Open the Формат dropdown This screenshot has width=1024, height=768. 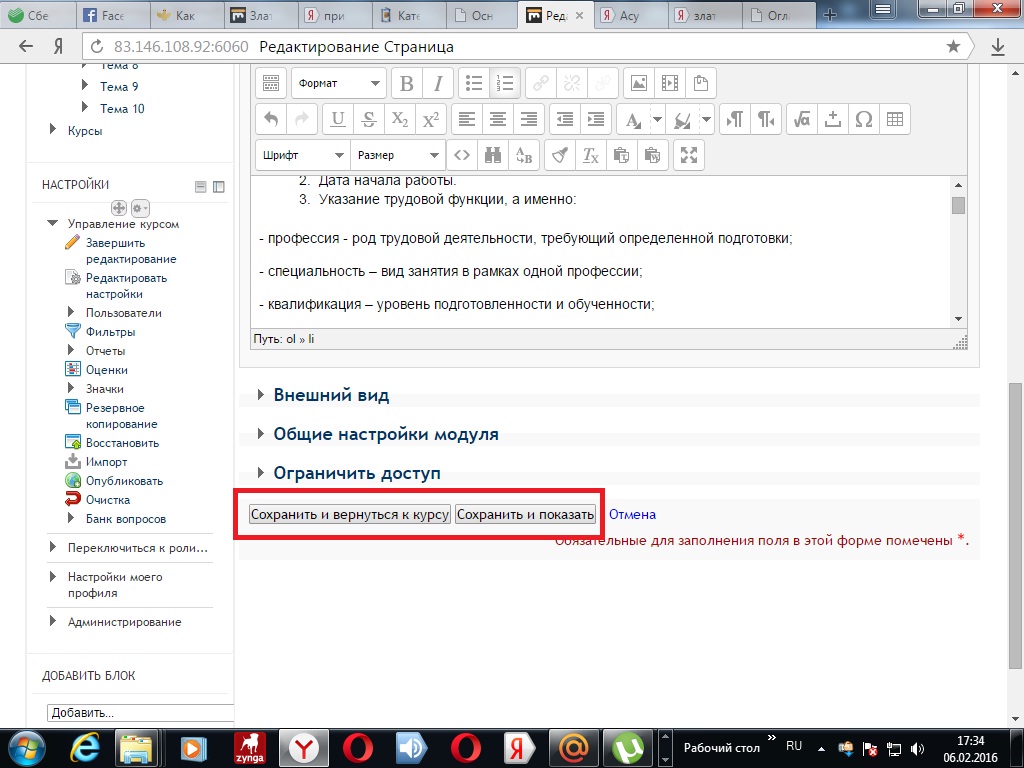click(338, 83)
